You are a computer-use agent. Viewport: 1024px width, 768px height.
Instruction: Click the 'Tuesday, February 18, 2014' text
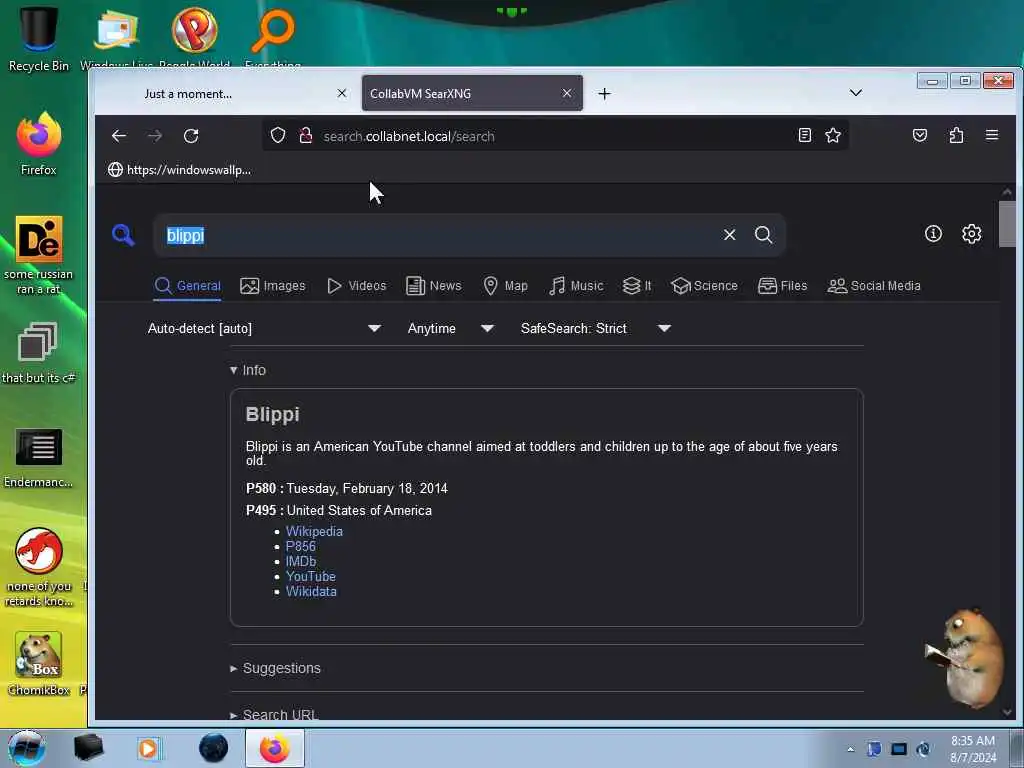[367, 488]
